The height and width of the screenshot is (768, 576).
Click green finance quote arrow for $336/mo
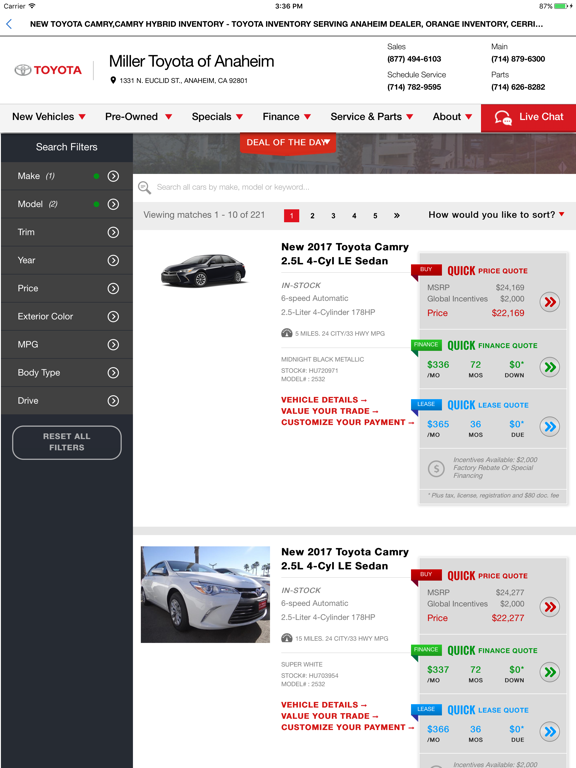coord(550,367)
